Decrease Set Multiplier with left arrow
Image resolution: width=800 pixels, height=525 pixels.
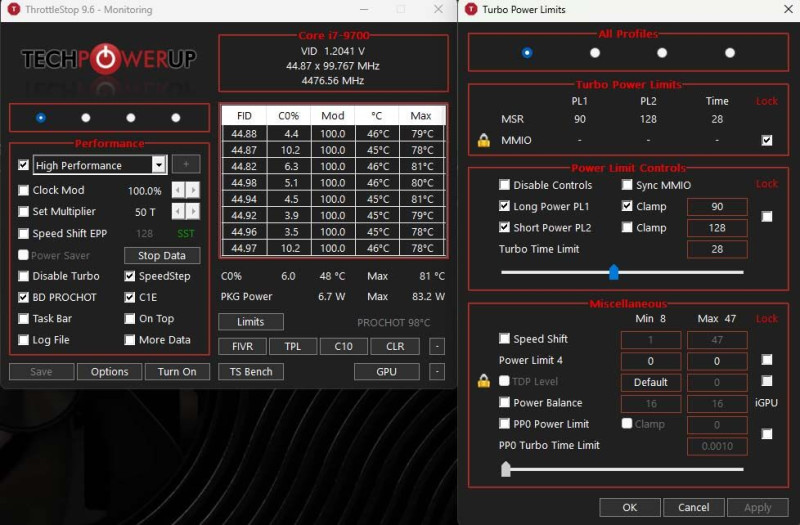(x=178, y=211)
